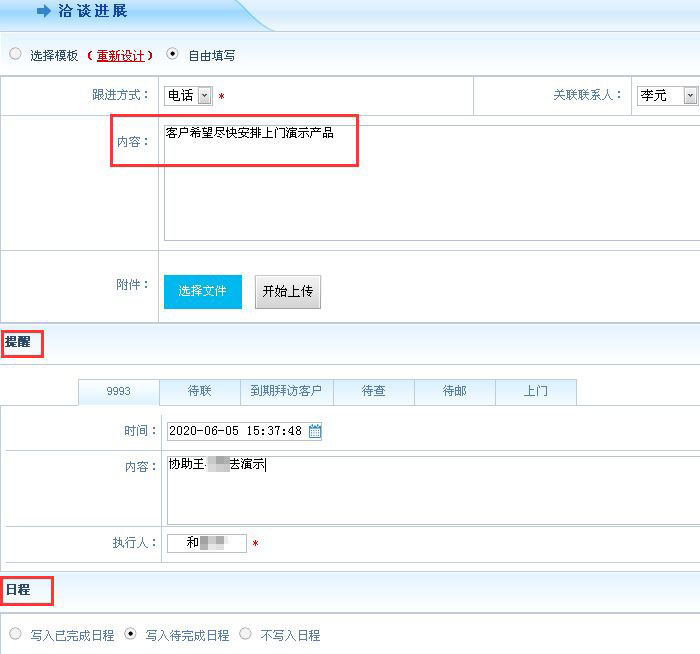Select 不写入日程 radio button
This screenshot has width=700, height=654.
click(x=245, y=634)
